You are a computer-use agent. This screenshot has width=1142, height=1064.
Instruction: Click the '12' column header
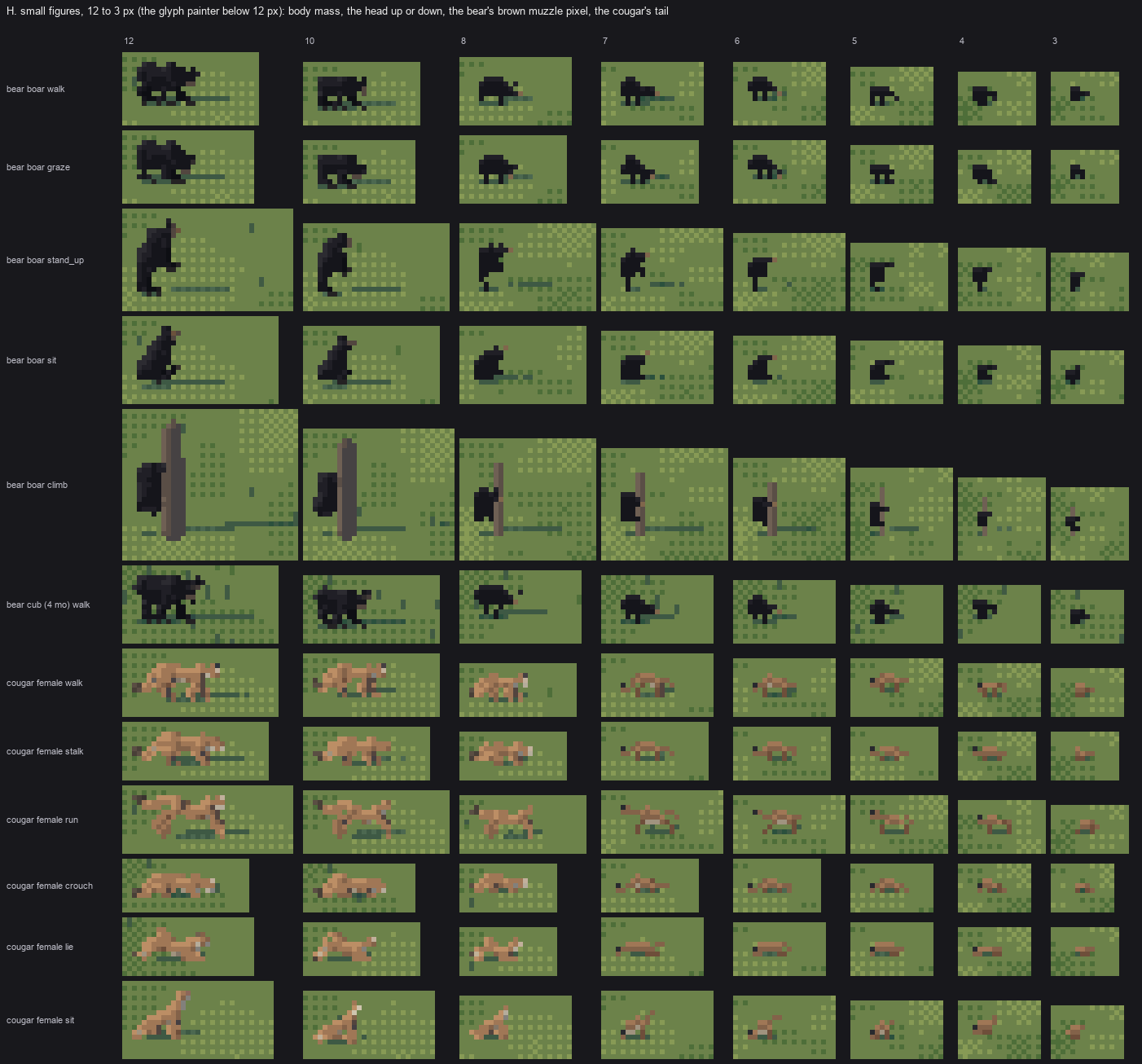(129, 41)
